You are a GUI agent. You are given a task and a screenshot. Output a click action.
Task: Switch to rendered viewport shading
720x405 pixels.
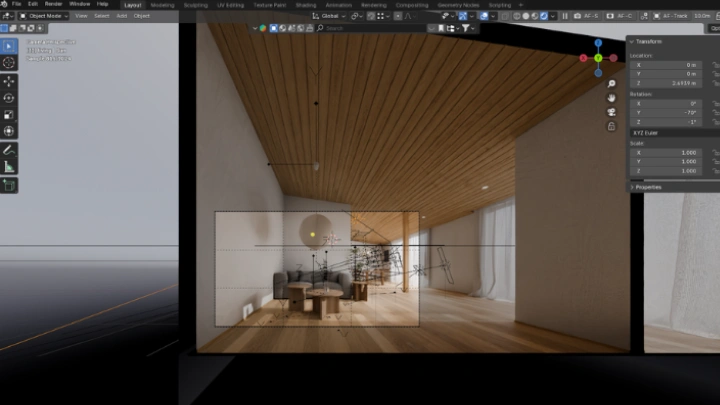tap(544, 16)
